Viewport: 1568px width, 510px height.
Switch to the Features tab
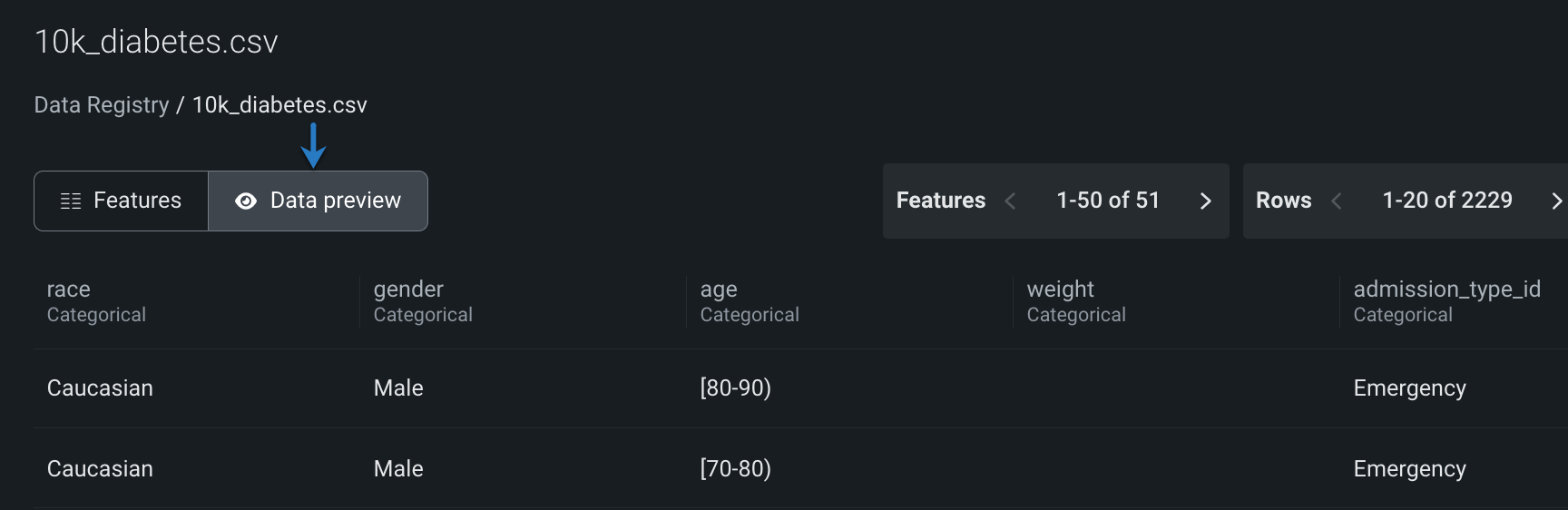pos(122,201)
